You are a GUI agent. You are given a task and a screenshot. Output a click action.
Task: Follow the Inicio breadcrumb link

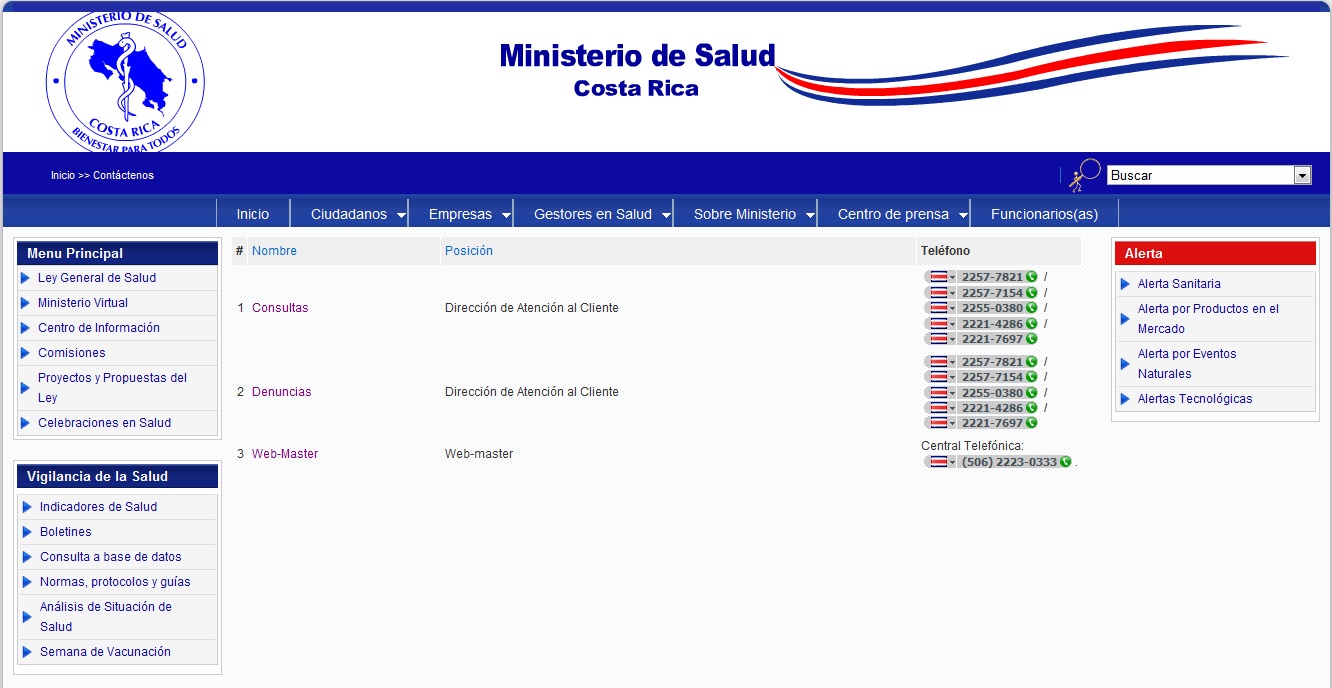[63, 175]
